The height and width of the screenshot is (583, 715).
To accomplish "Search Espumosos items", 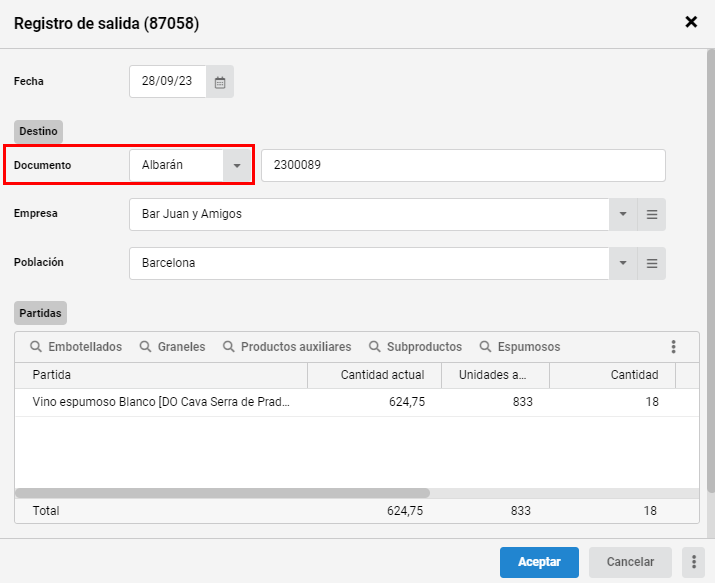I will (x=520, y=347).
